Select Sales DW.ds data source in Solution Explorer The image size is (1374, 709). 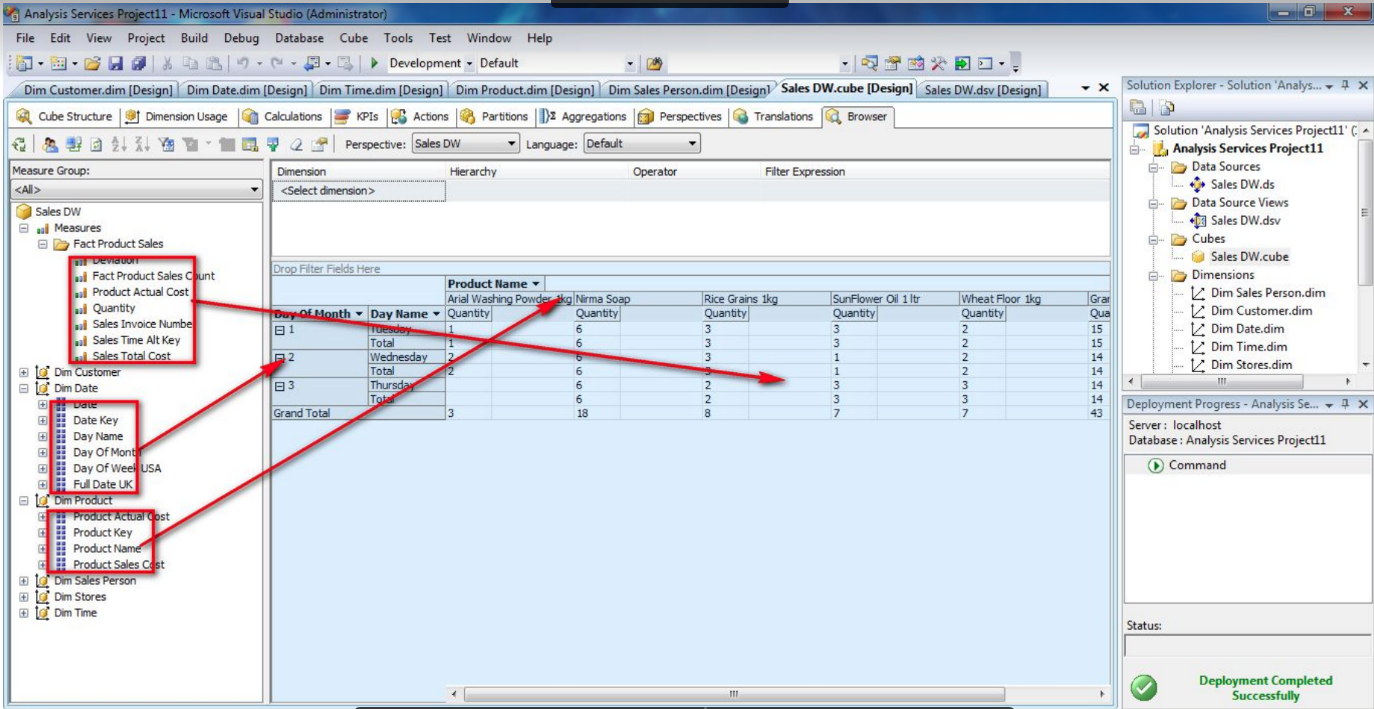coord(1242,184)
